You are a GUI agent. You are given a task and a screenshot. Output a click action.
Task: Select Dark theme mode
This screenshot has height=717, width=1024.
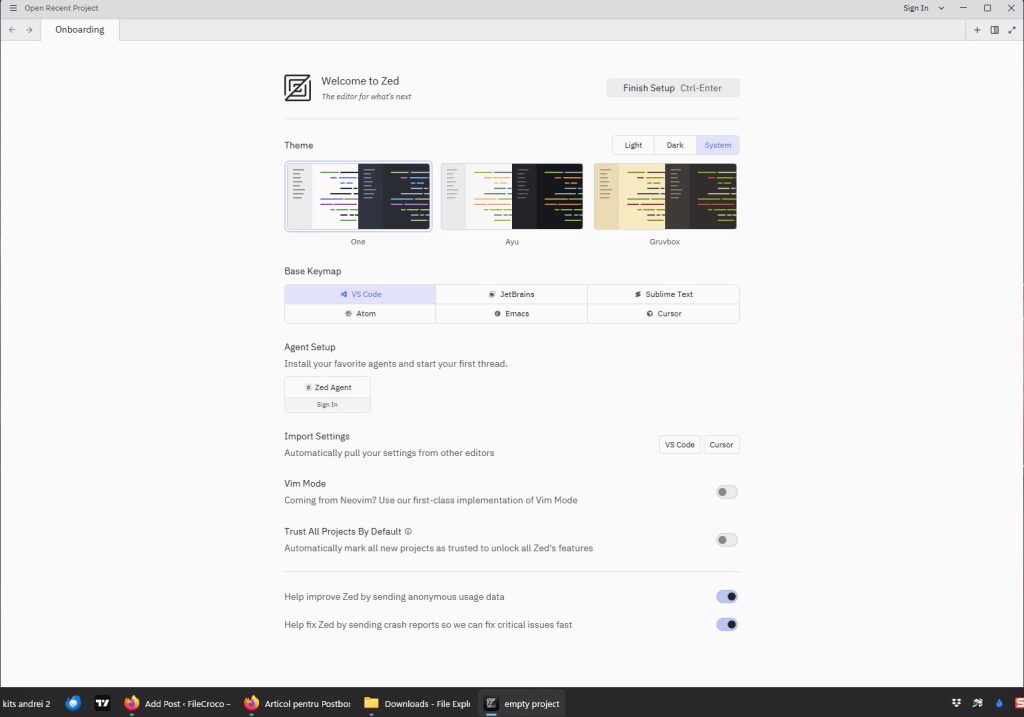click(675, 145)
